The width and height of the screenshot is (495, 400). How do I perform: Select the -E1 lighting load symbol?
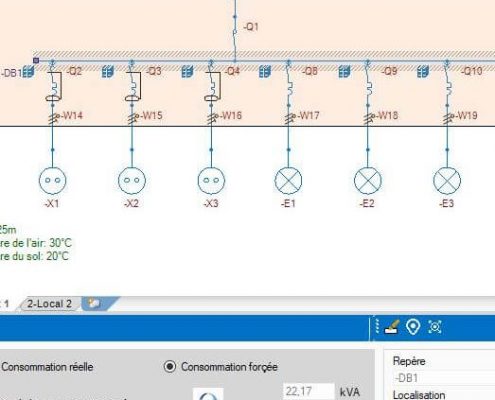tap(288, 181)
